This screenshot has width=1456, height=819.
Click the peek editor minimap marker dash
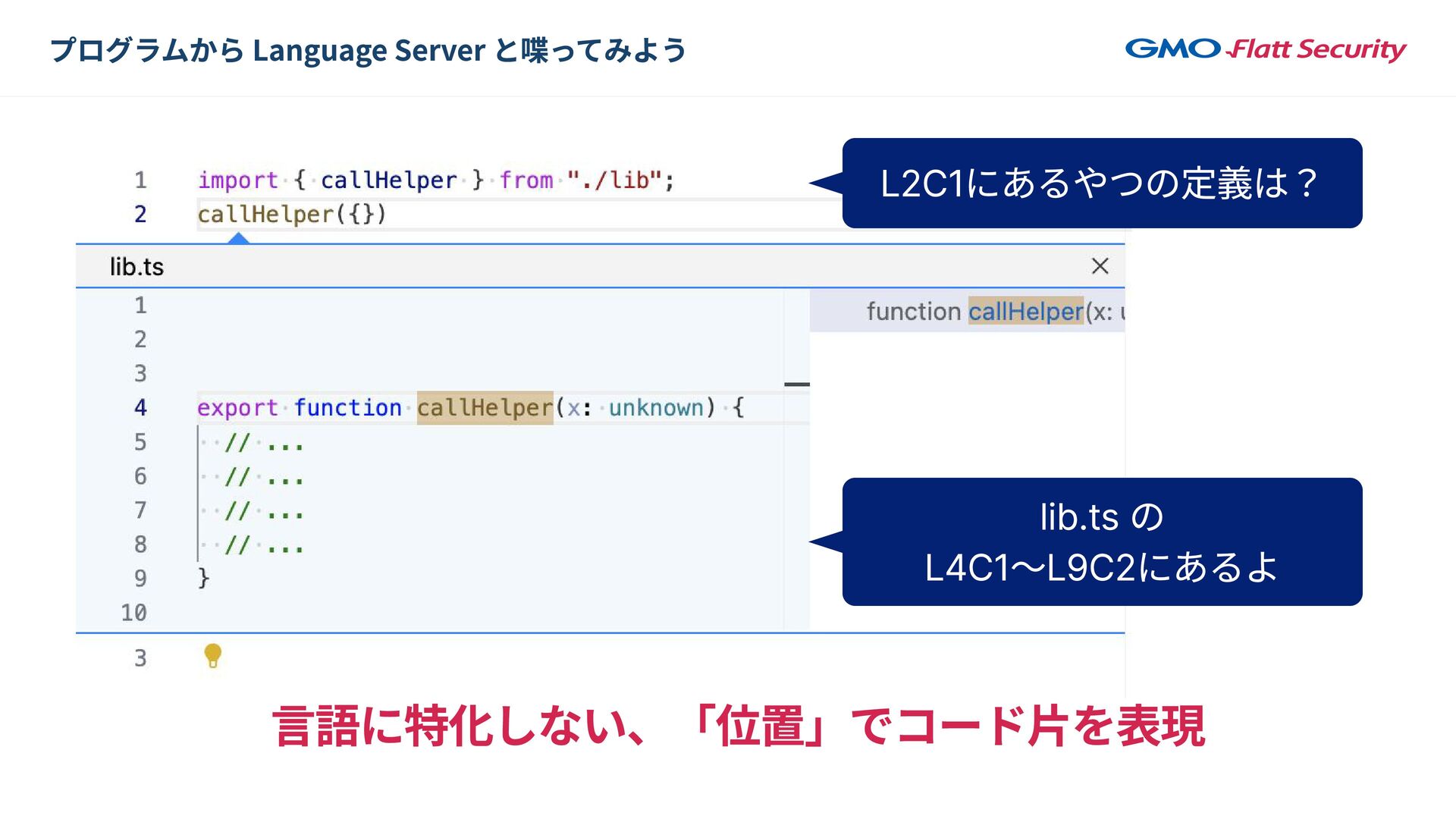796,384
